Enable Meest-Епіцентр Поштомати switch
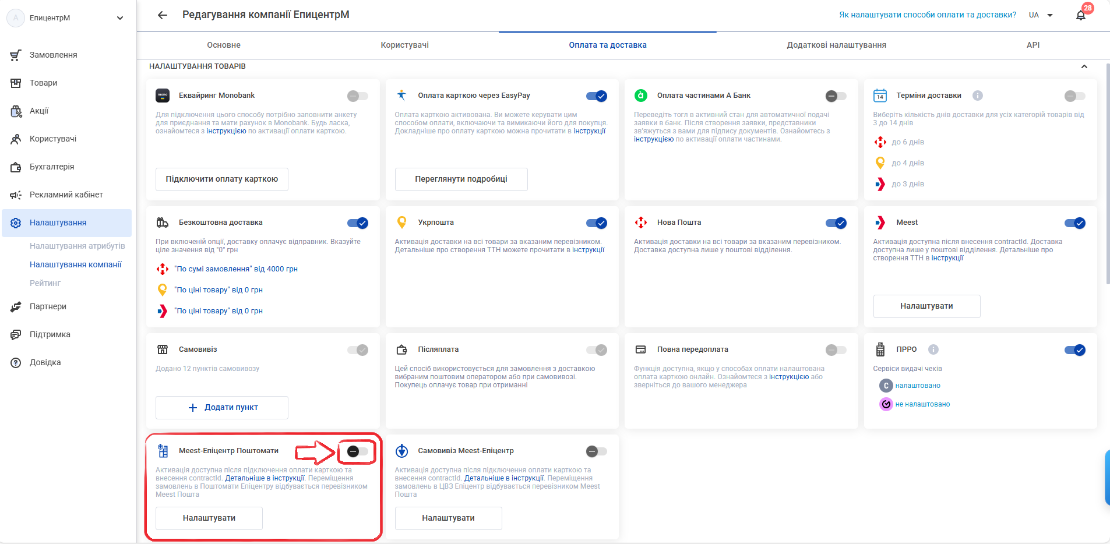The image size is (1110, 544). coord(357,451)
